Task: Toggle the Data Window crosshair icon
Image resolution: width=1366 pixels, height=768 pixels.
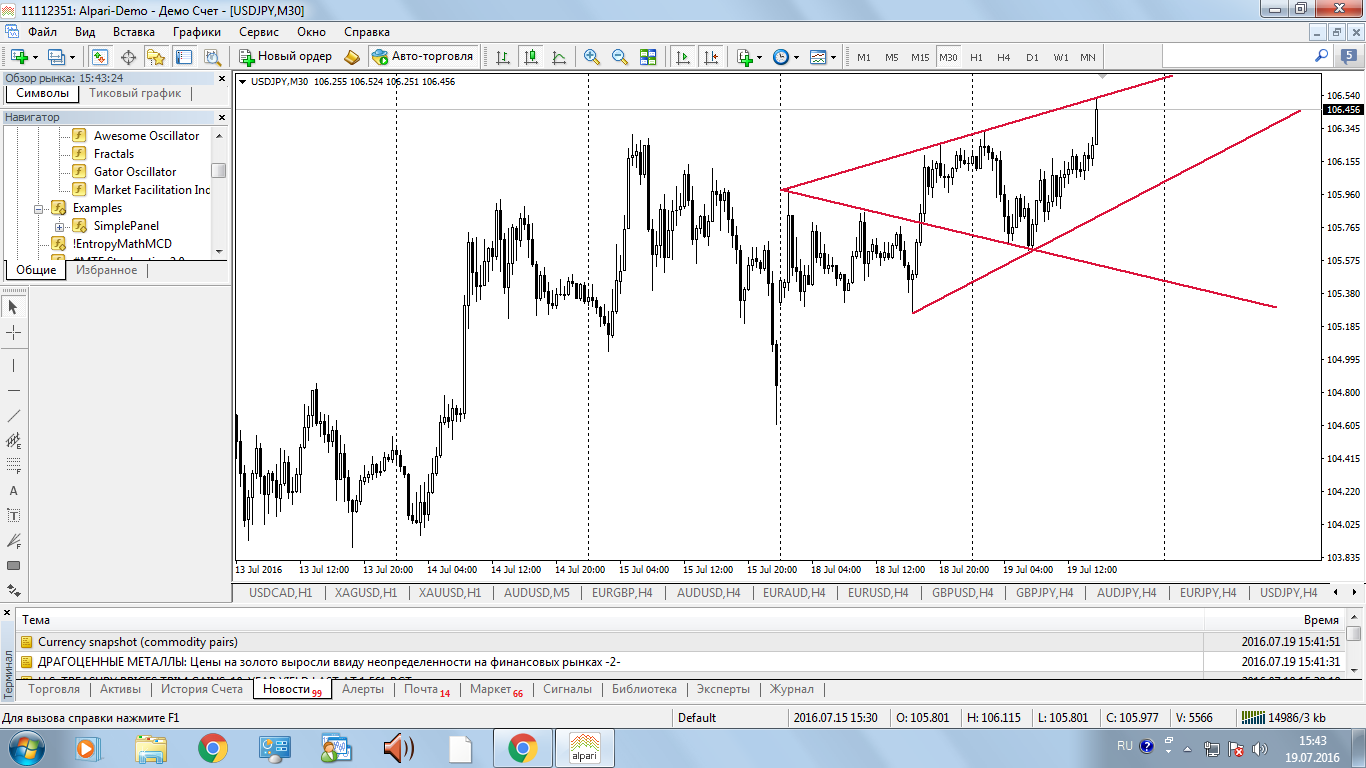Action: pos(128,57)
